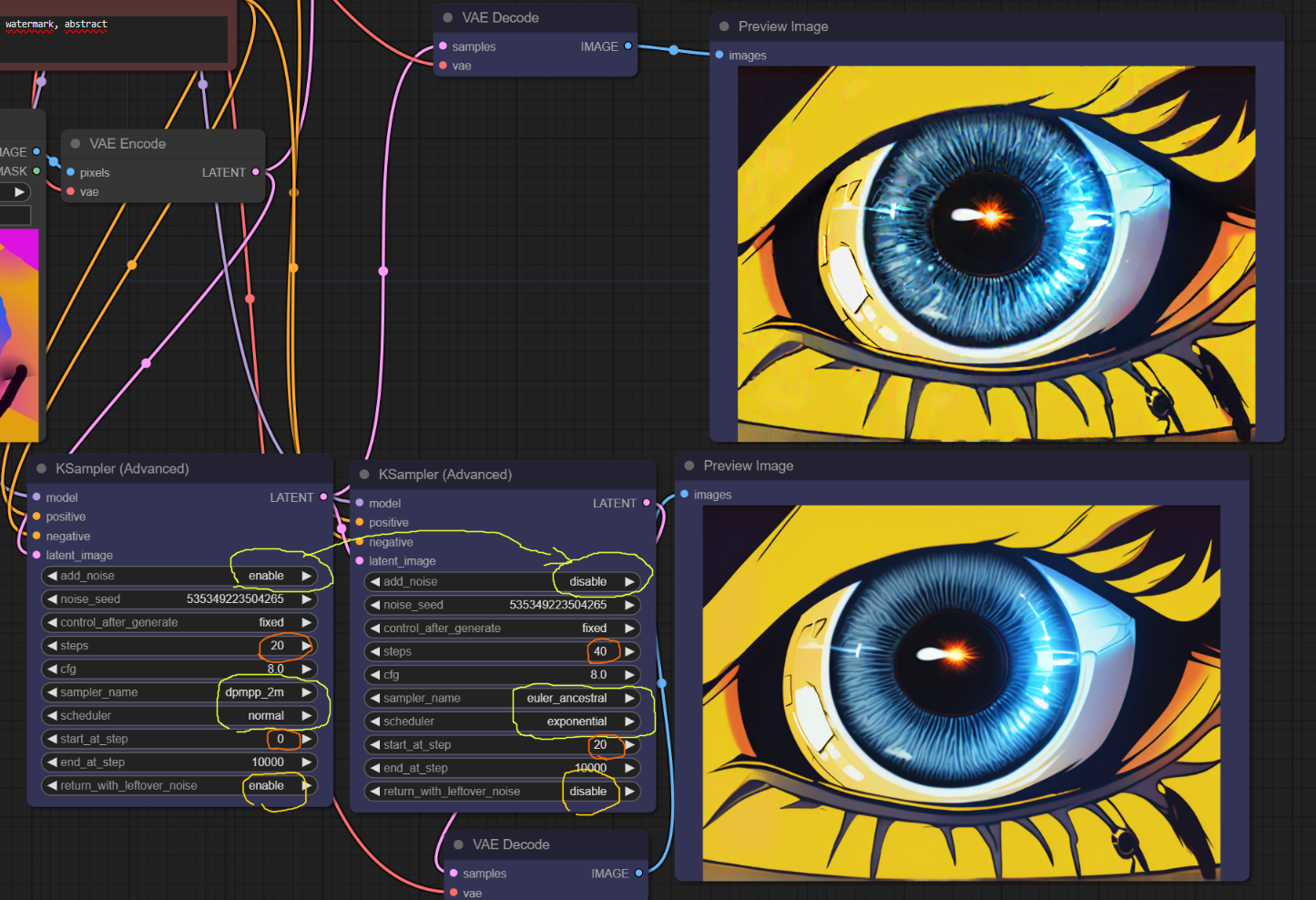Viewport: 1316px width, 900px height.
Task: Collapse the top VAE Decode node using its title dot
Action: [x=447, y=17]
